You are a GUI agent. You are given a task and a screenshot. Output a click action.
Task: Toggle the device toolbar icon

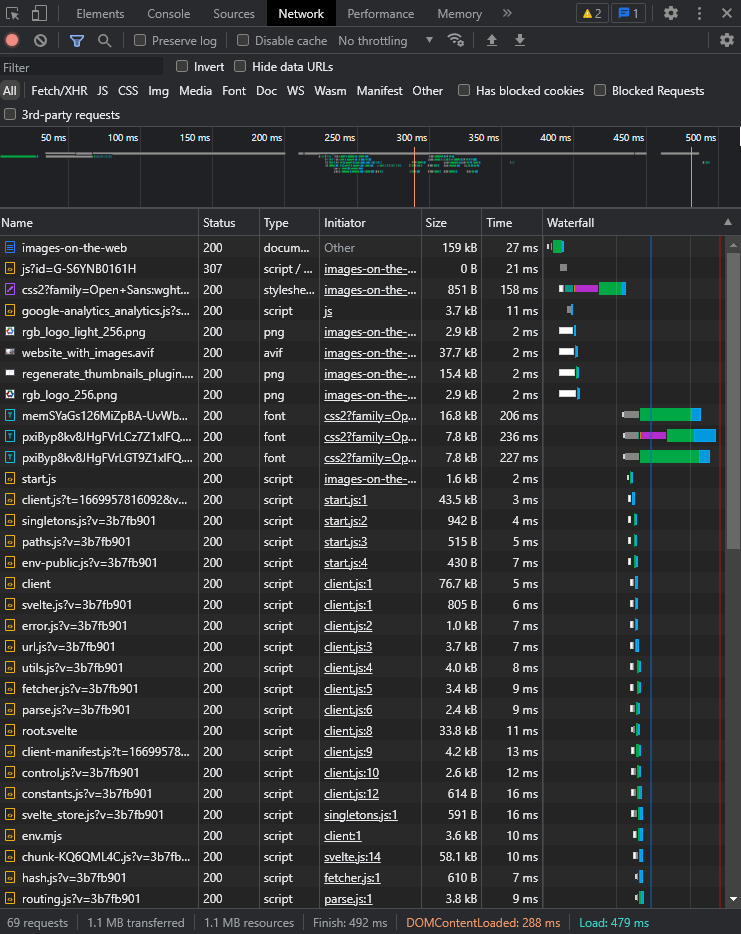pos(40,13)
